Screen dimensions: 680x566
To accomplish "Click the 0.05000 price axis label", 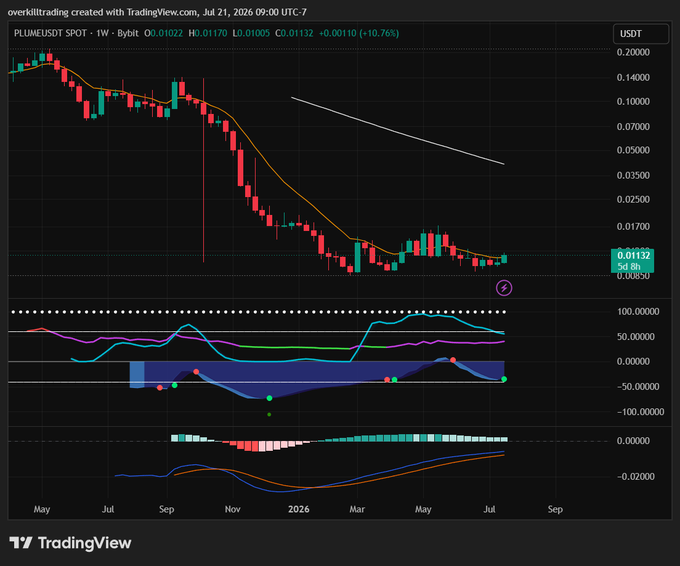I will pyautogui.click(x=633, y=150).
